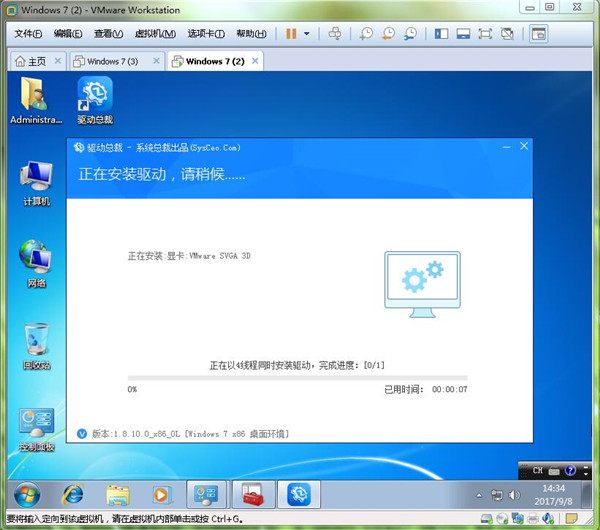Click VMware sound card status icon
600x530 pixels.
point(548,519)
